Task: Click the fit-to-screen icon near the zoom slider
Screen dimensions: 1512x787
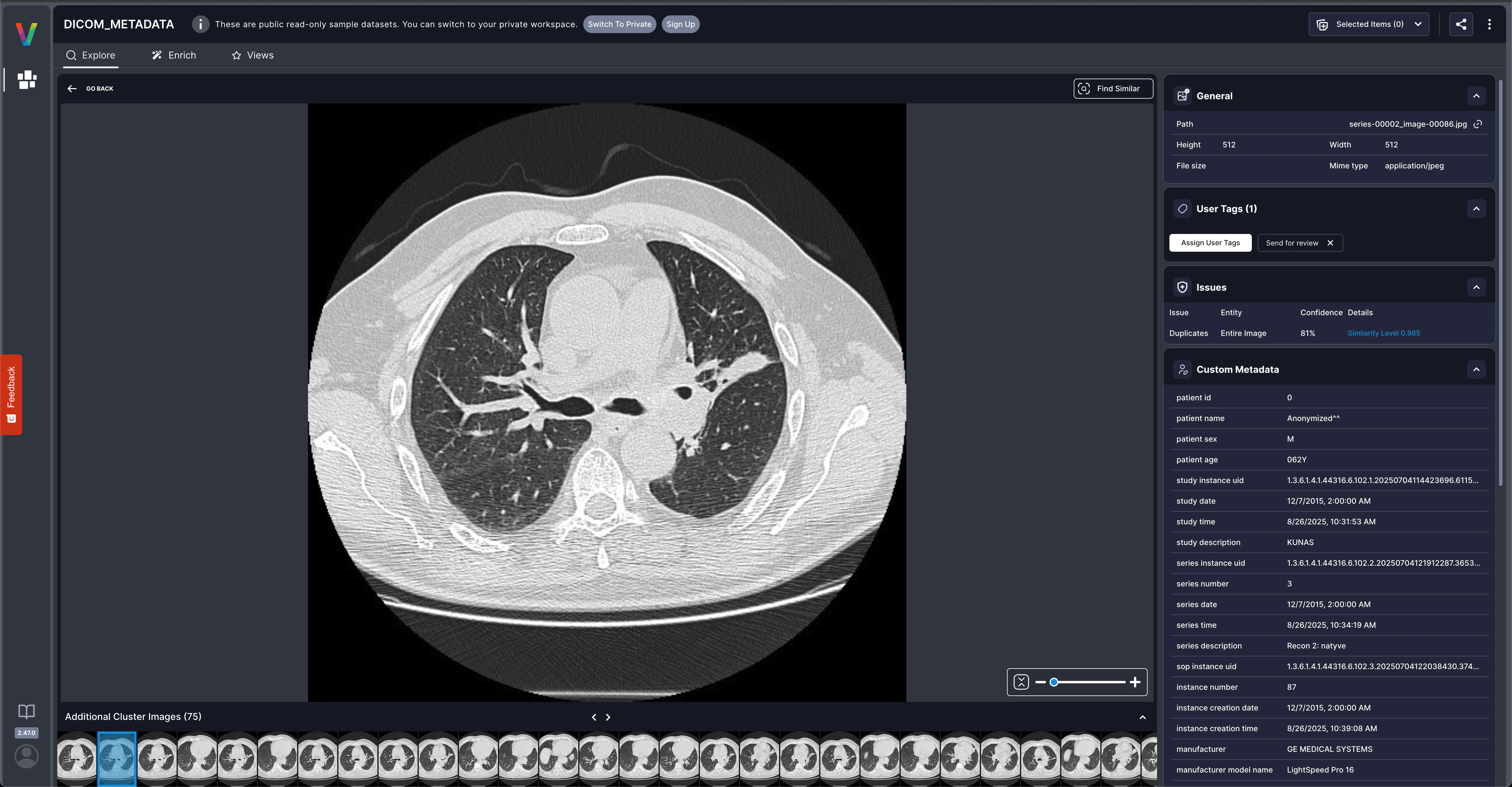Action: coord(1021,682)
